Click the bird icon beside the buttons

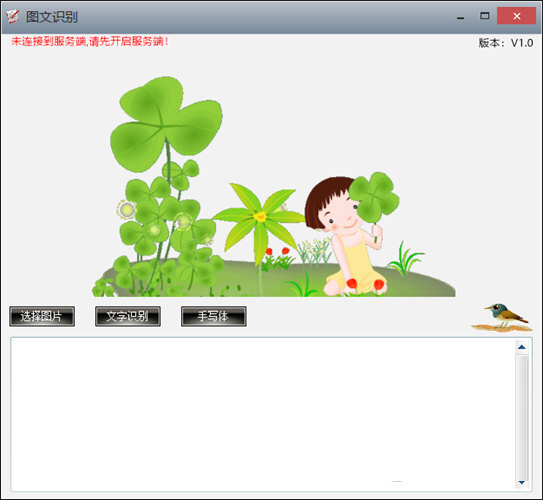click(502, 318)
